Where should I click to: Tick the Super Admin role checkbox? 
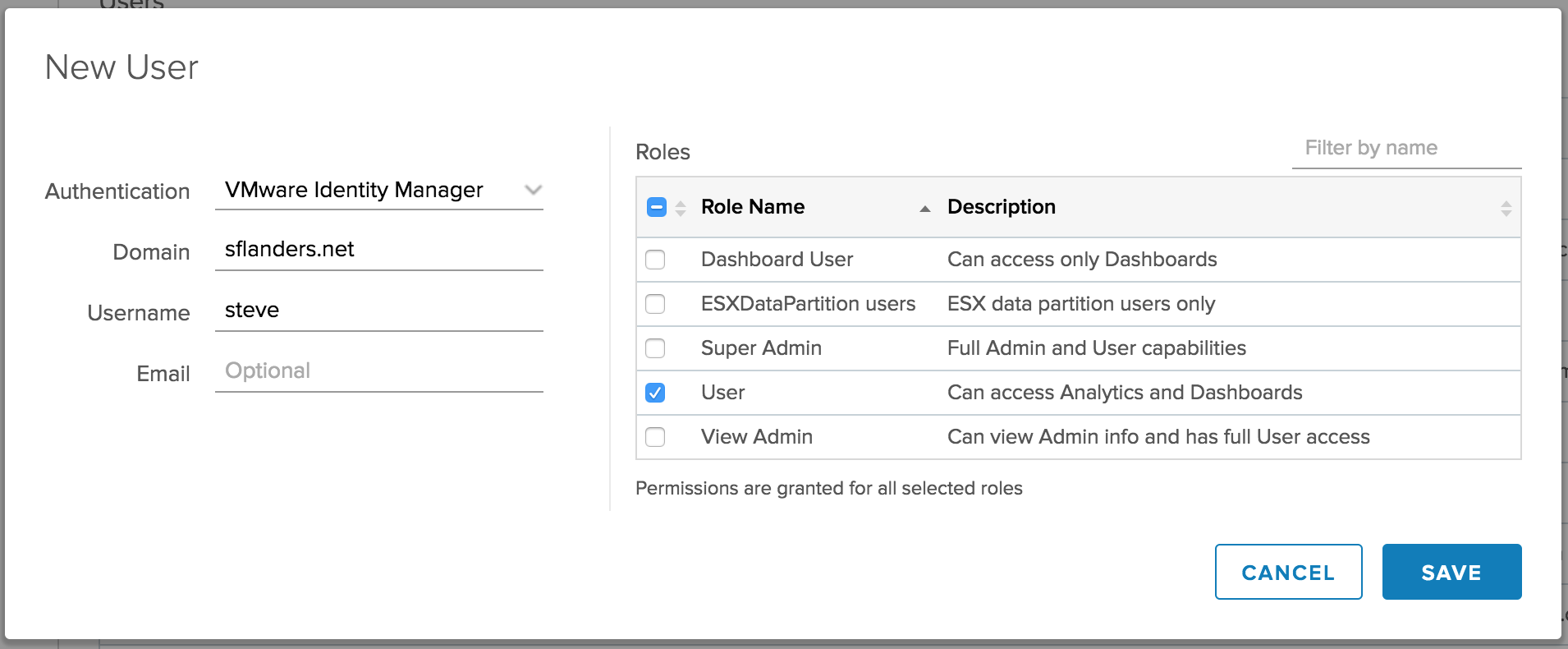(x=655, y=348)
